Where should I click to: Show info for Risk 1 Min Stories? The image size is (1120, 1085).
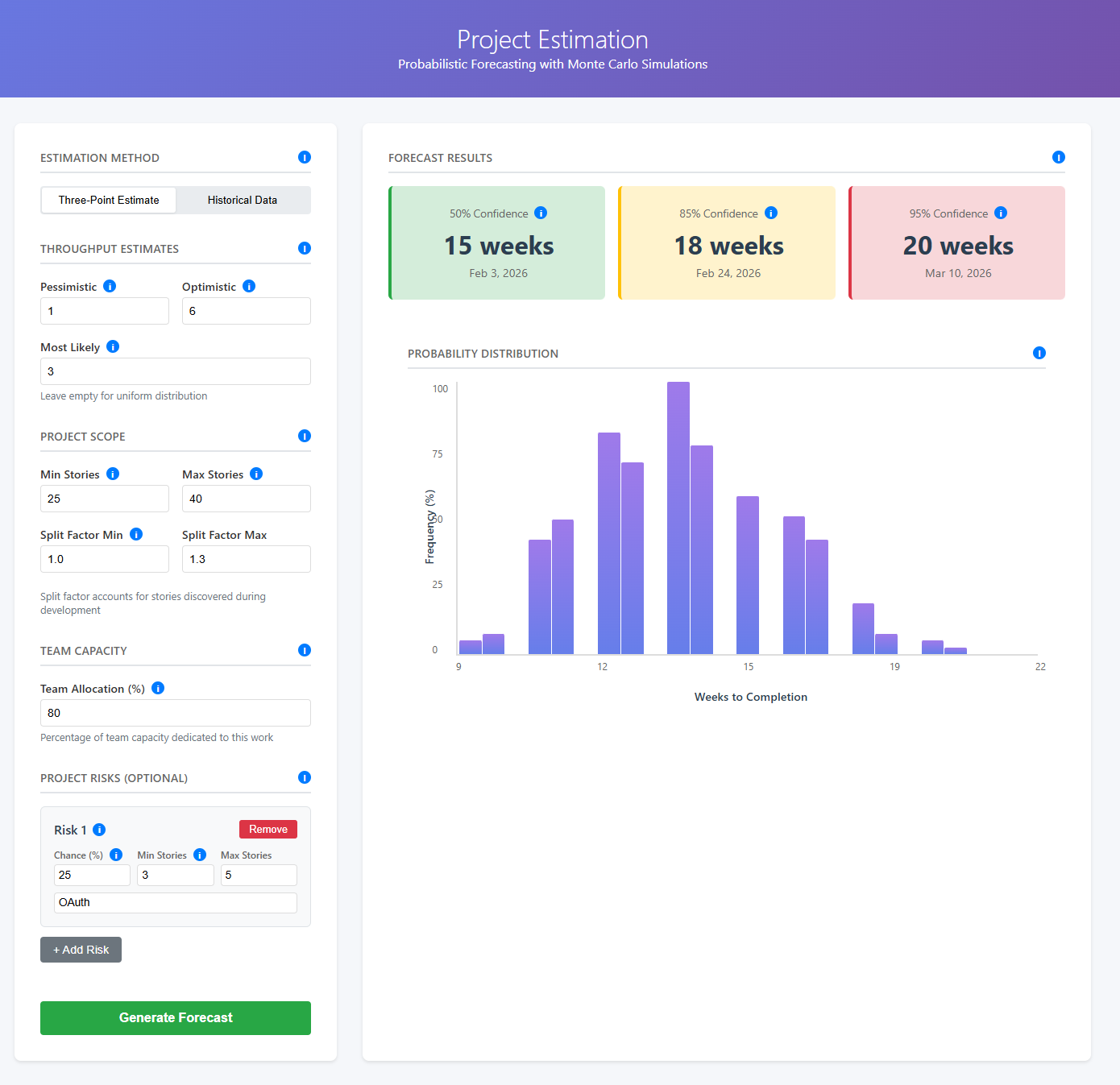pyautogui.click(x=200, y=855)
